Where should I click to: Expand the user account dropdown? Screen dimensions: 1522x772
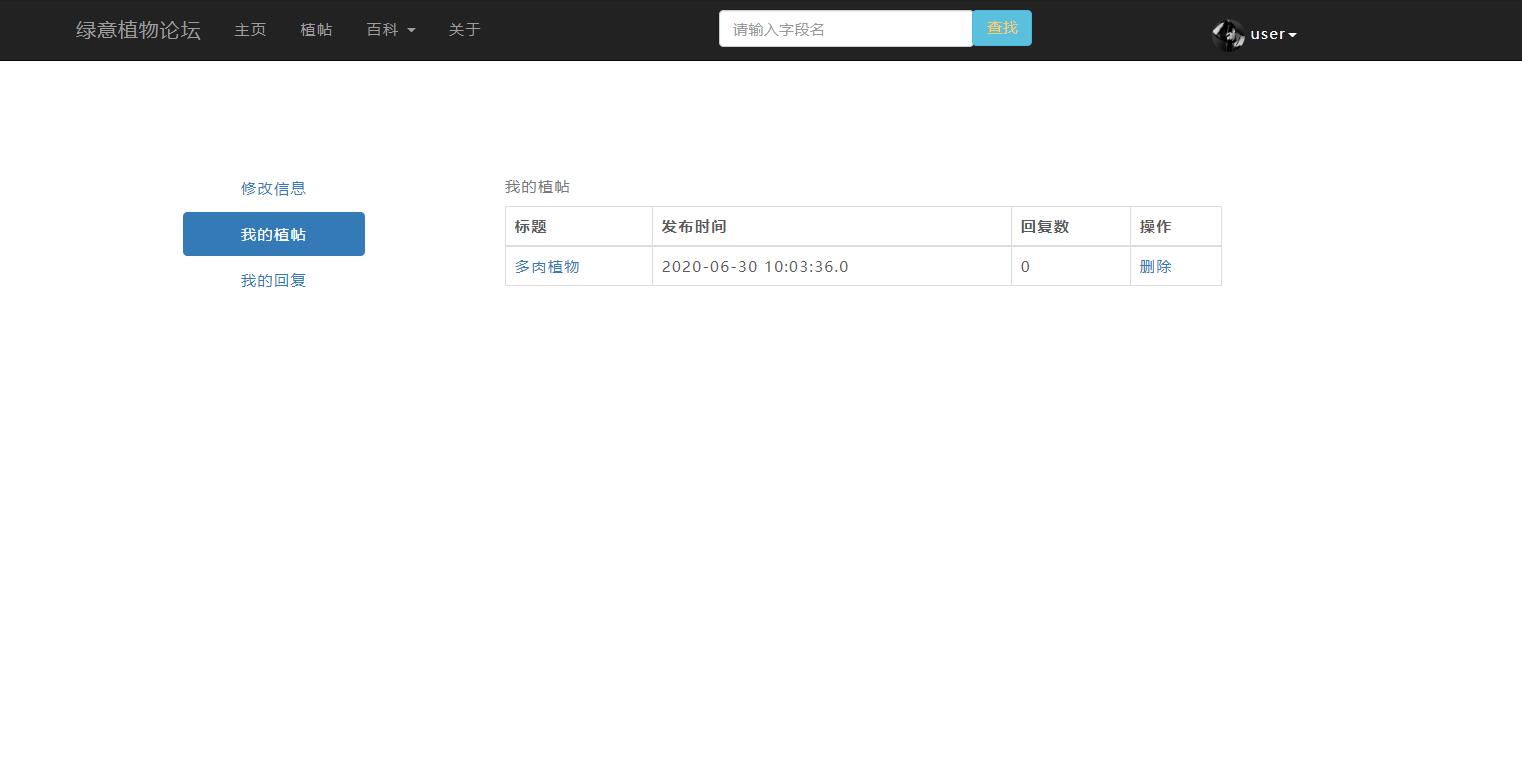pyautogui.click(x=1270, y=33)
